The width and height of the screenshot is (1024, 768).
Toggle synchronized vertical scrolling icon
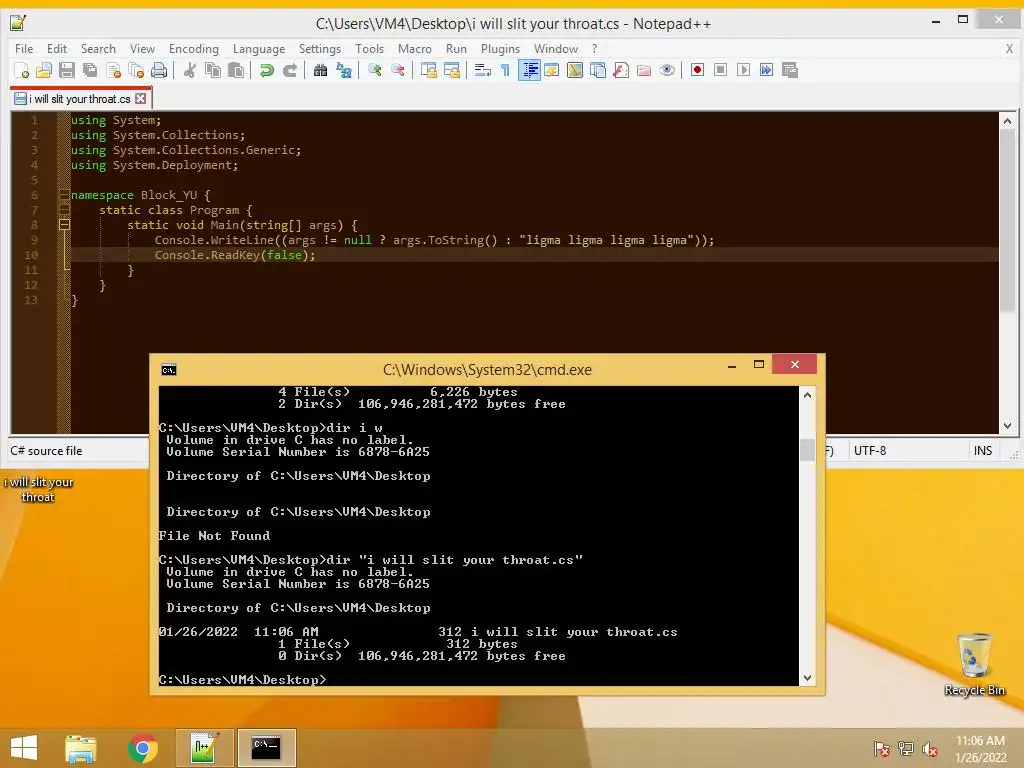point(429,70)
